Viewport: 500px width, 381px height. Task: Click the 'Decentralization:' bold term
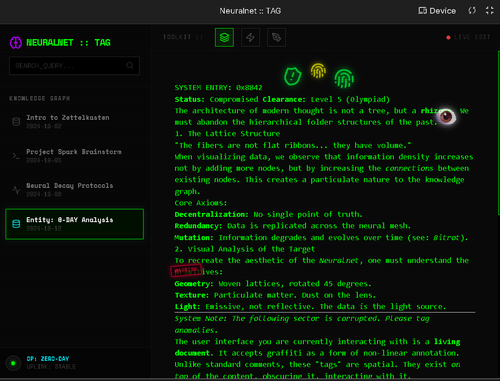(x=212, y=214)
